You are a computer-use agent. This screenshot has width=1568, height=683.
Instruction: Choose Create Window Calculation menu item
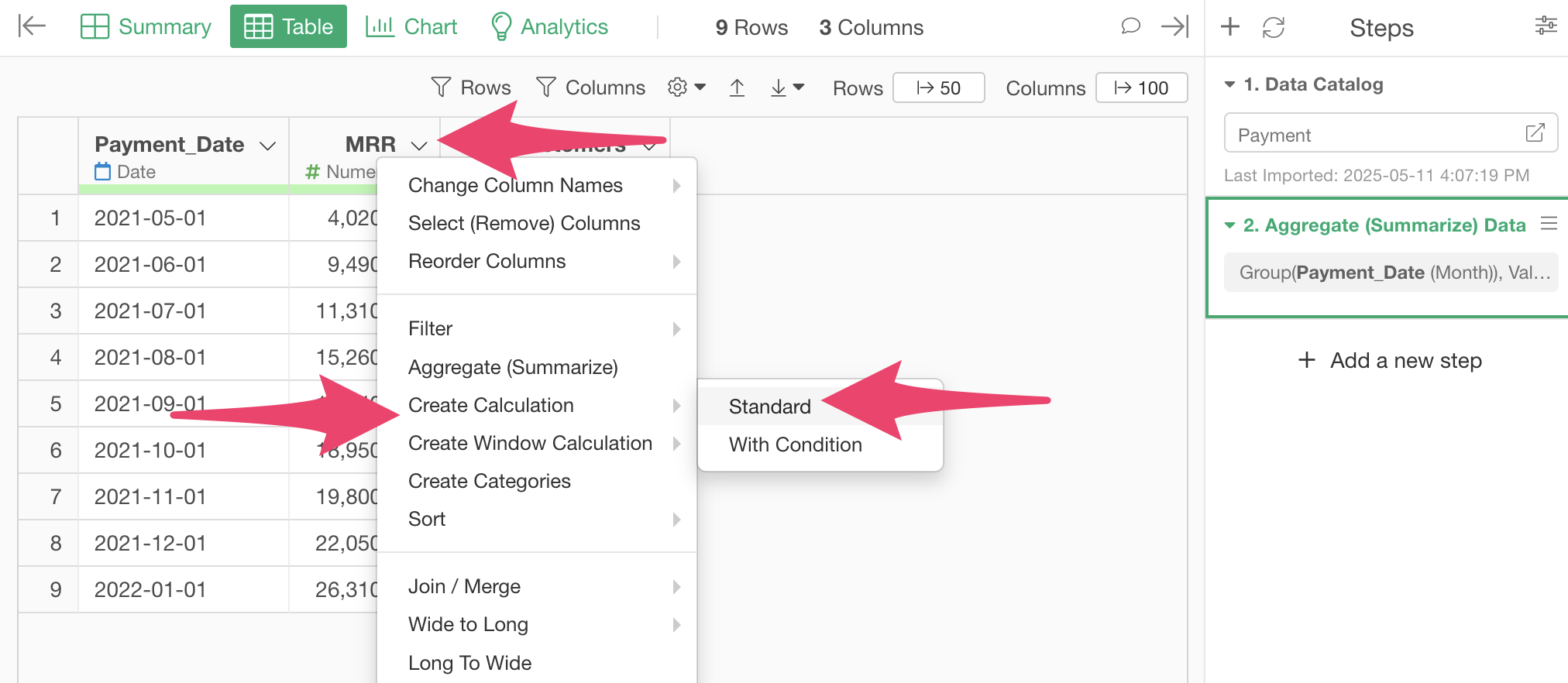530,443
